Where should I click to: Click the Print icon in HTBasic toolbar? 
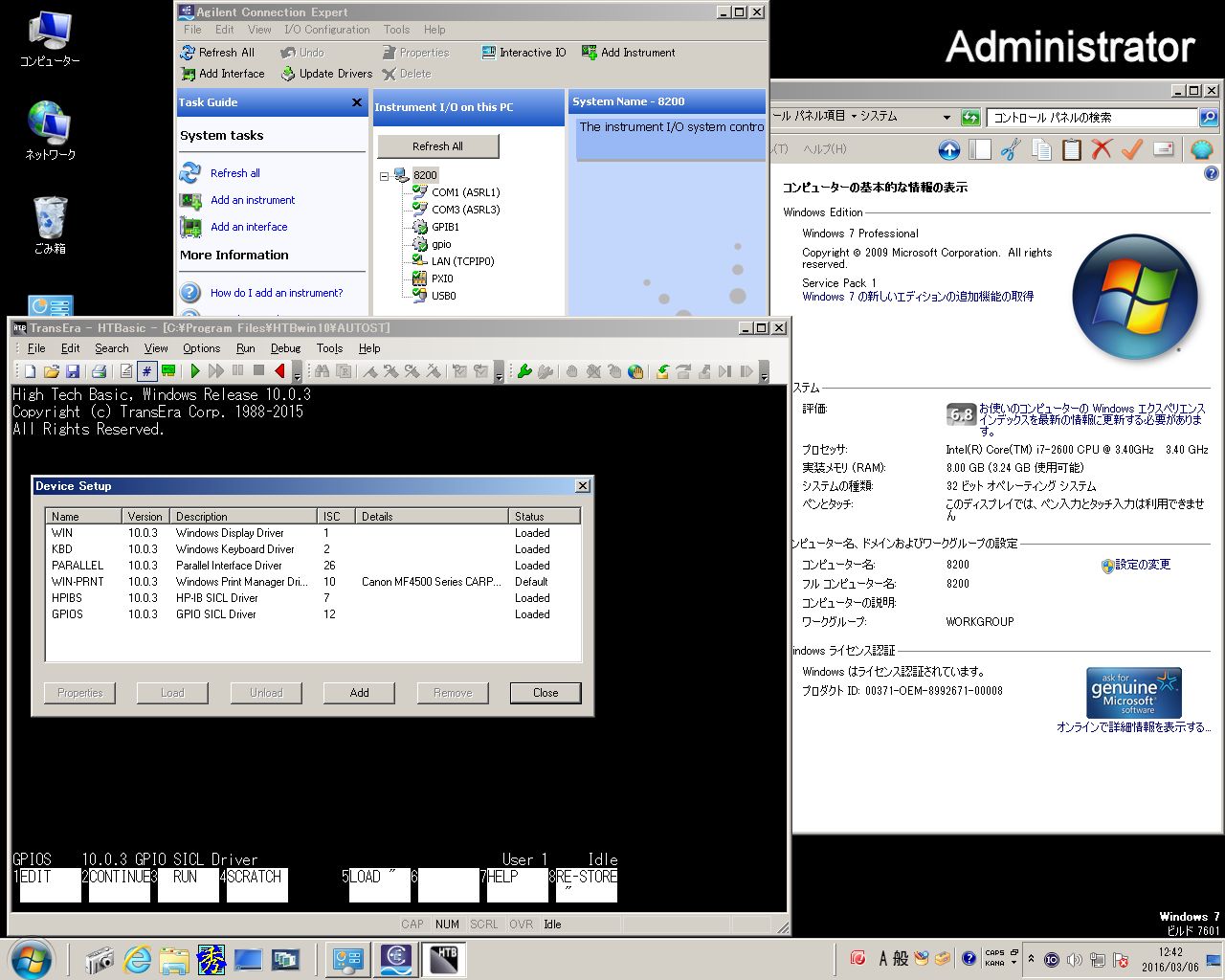(100, 371)
